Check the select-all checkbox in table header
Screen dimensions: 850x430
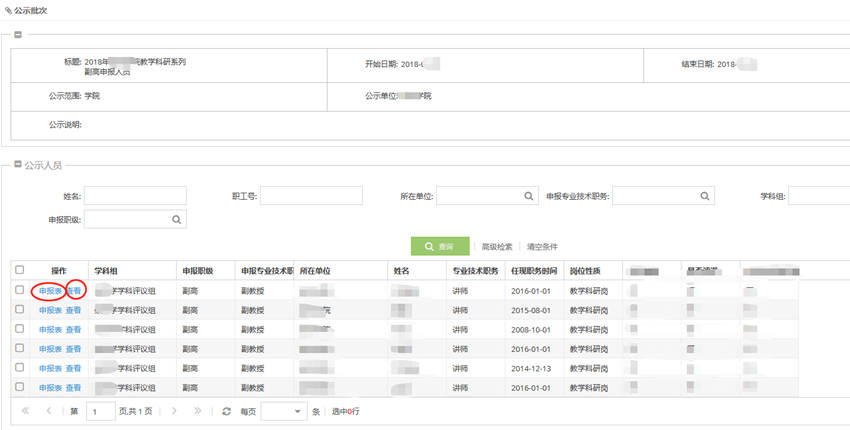[19, 270]
